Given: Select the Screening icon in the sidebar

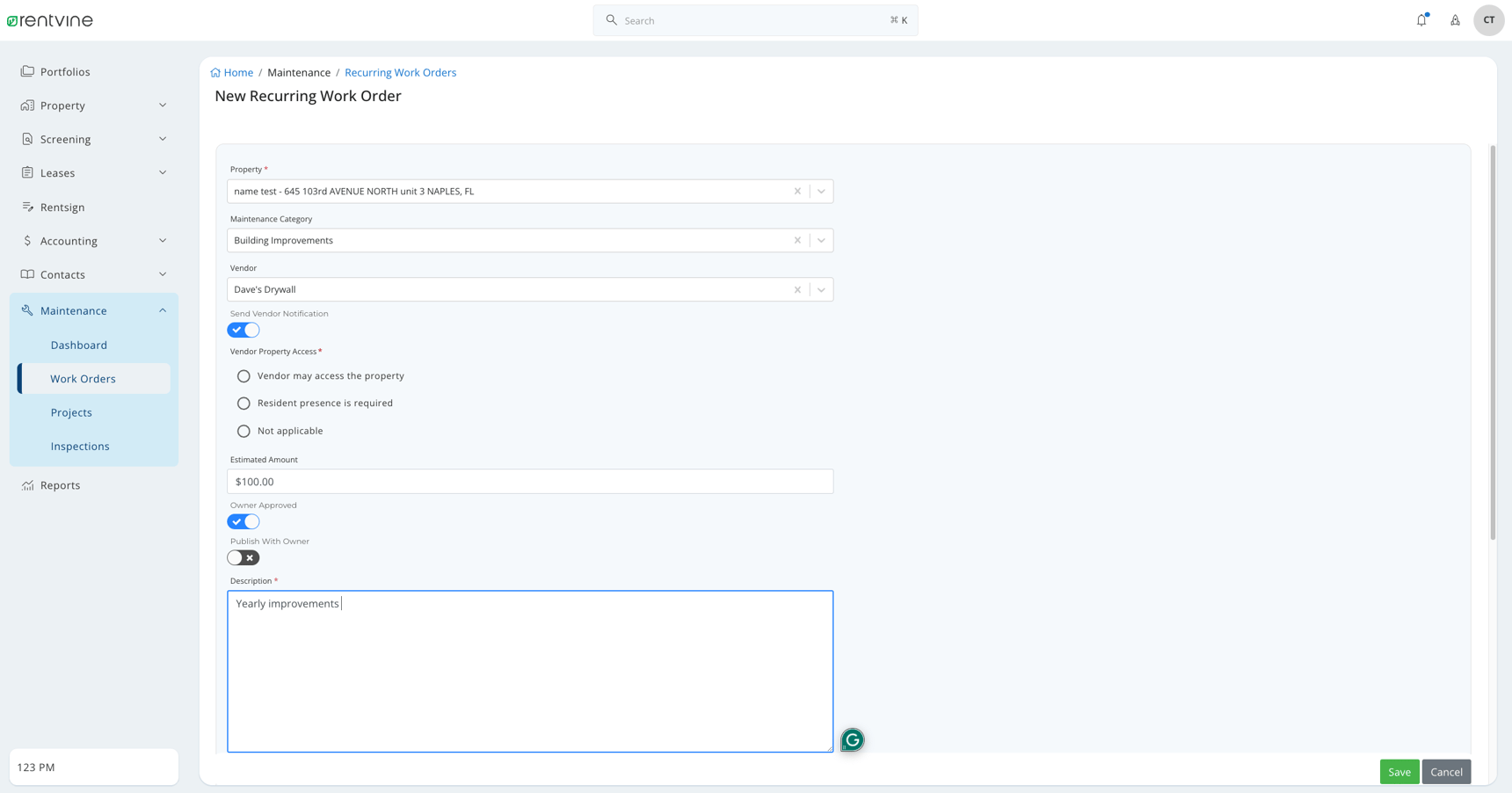Looking at the screenshot, I should pyautogui.click(x=28, y=138).
